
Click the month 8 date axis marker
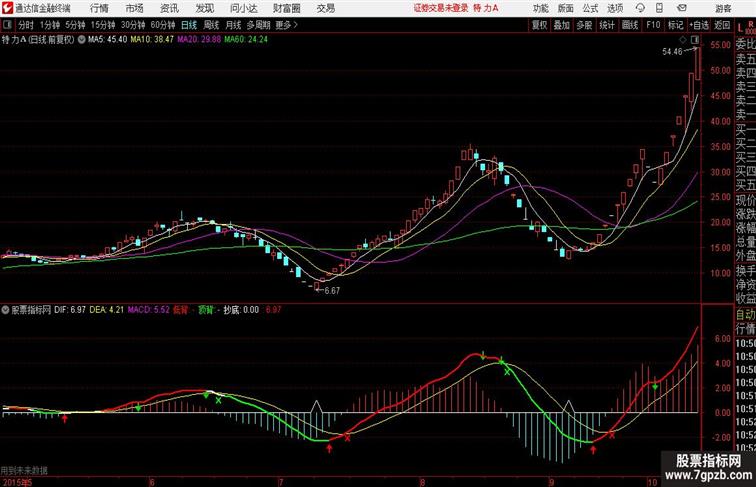coord(422,482)
